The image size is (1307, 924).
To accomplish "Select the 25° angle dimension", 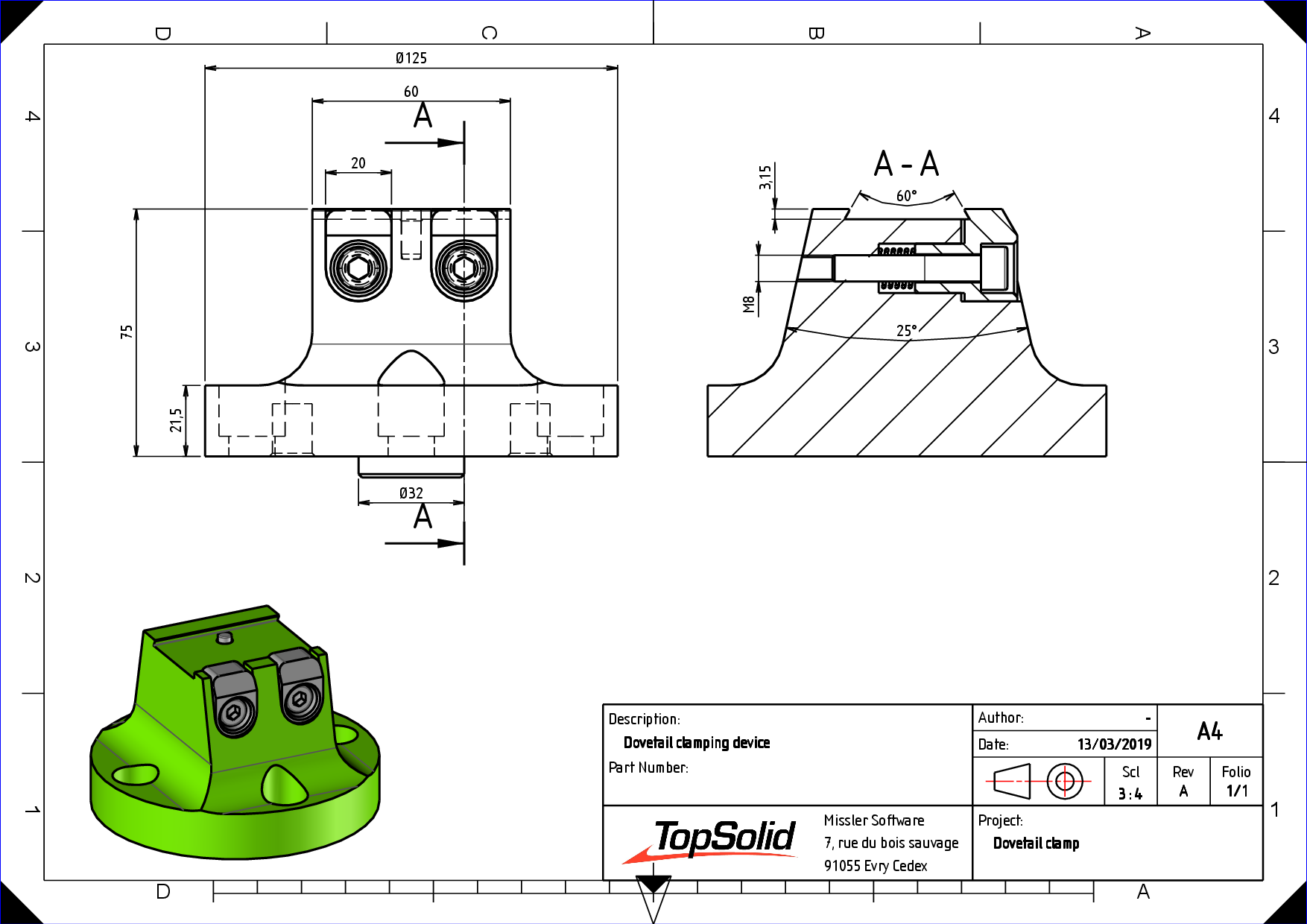I will [x=907, y=330].
